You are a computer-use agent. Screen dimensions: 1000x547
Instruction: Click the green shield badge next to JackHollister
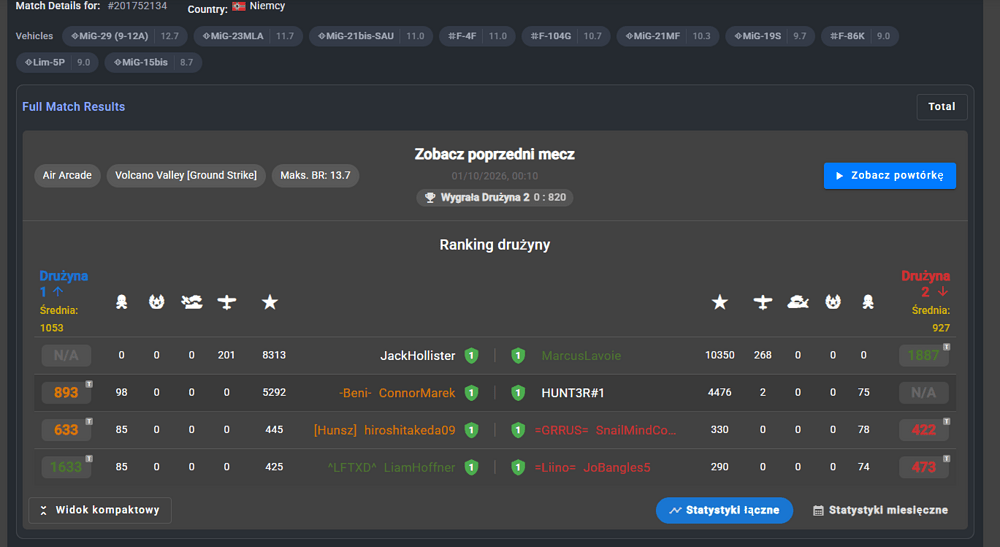pos(471,356)
